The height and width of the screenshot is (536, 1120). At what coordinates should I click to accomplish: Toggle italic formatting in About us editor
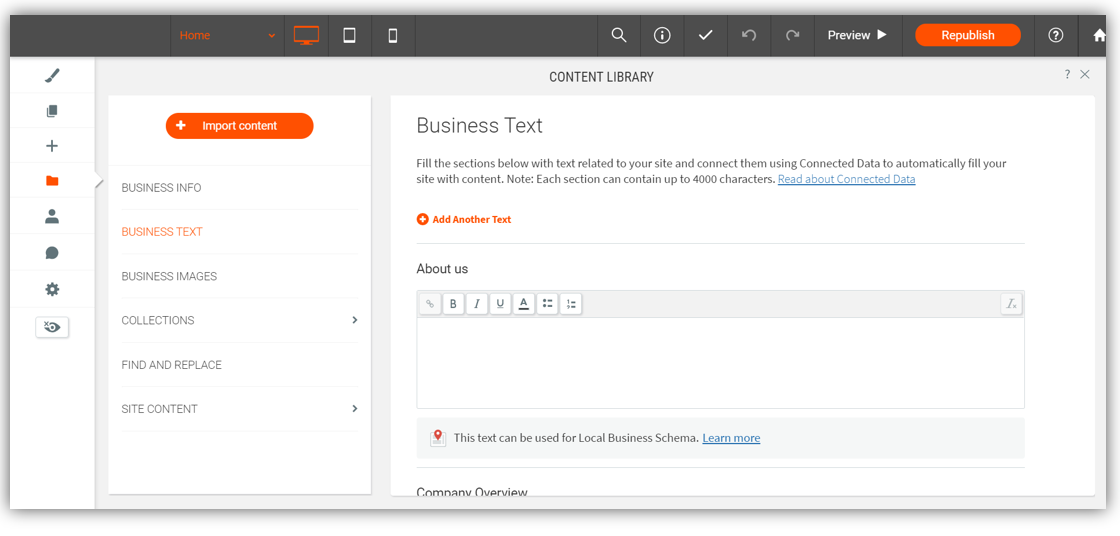click(x=477, y=304)
